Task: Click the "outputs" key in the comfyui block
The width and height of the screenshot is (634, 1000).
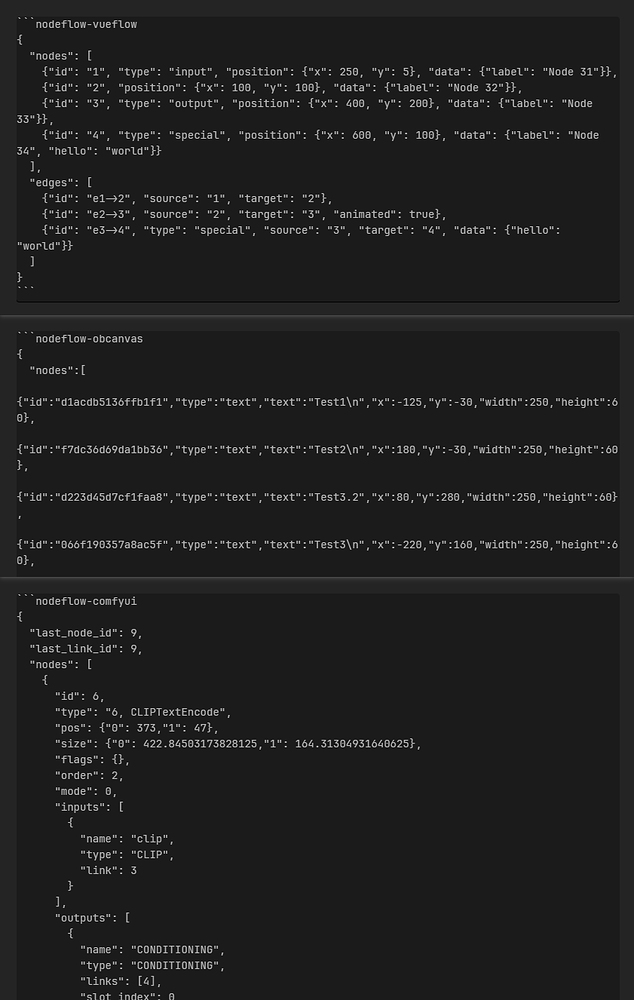Action: pos(89,917)
